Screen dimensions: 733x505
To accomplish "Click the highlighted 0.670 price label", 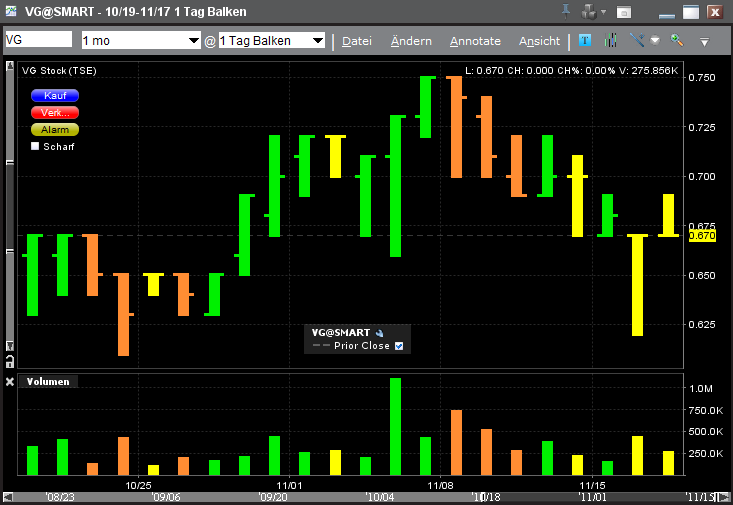I will (x=702, y=235).
